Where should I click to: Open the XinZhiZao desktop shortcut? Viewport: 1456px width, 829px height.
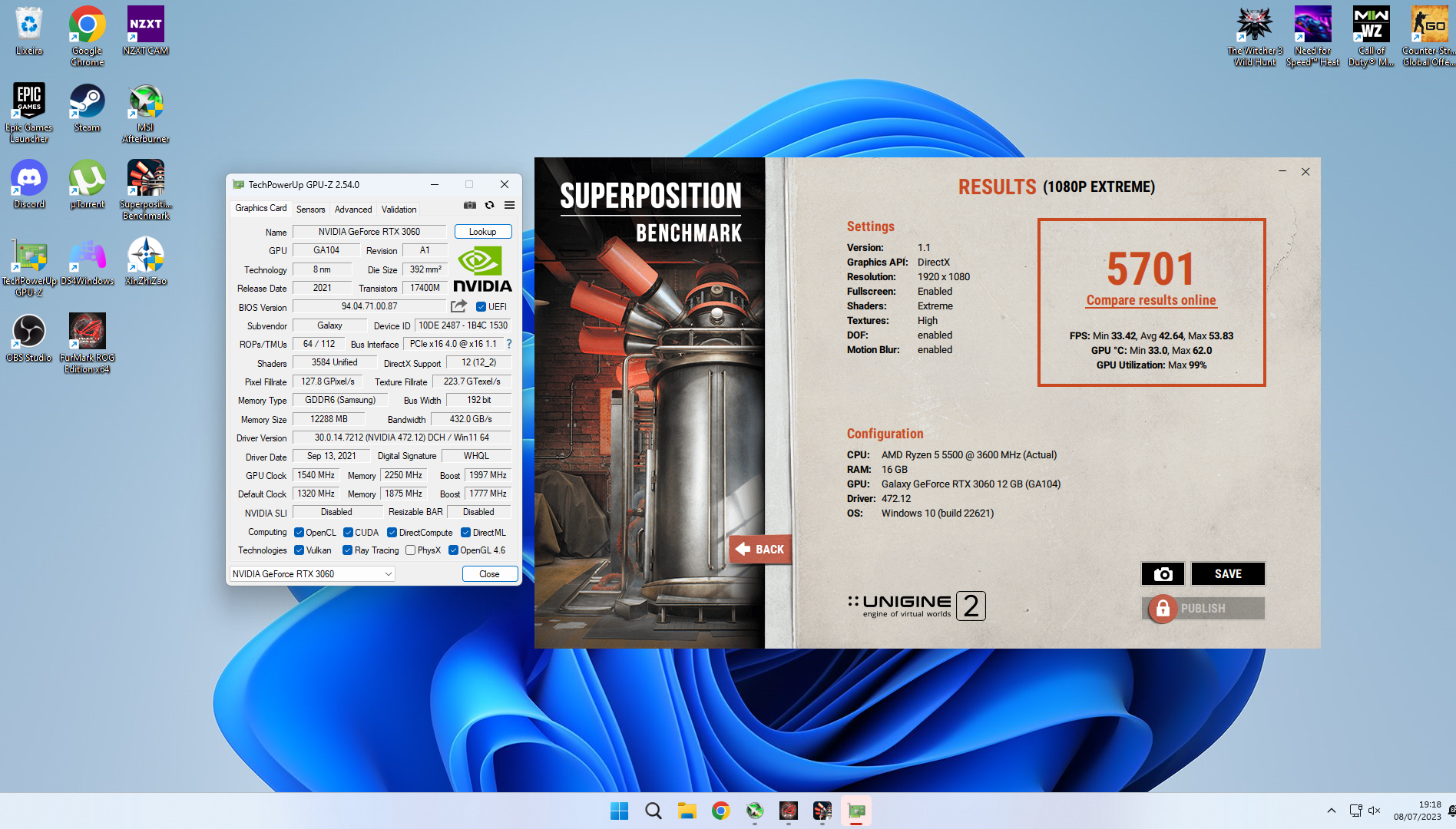click(x=146, y=261)
